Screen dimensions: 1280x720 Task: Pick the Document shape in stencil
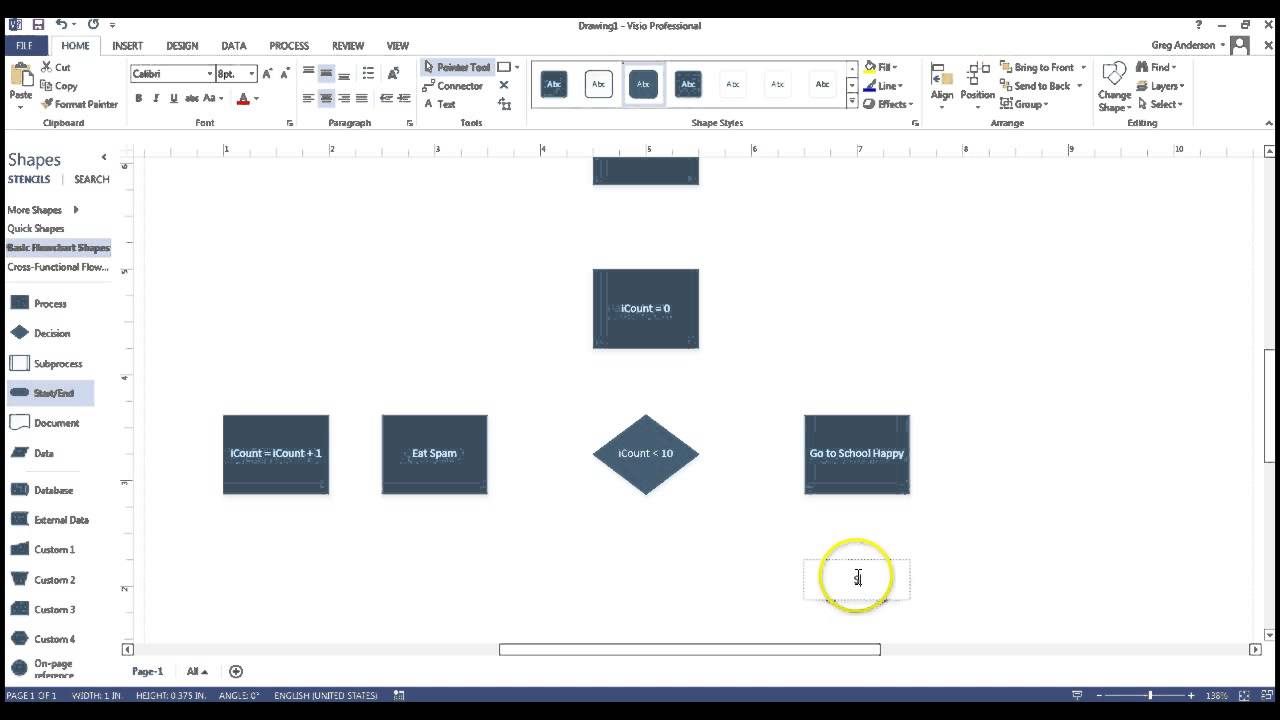tap(44, 423)
